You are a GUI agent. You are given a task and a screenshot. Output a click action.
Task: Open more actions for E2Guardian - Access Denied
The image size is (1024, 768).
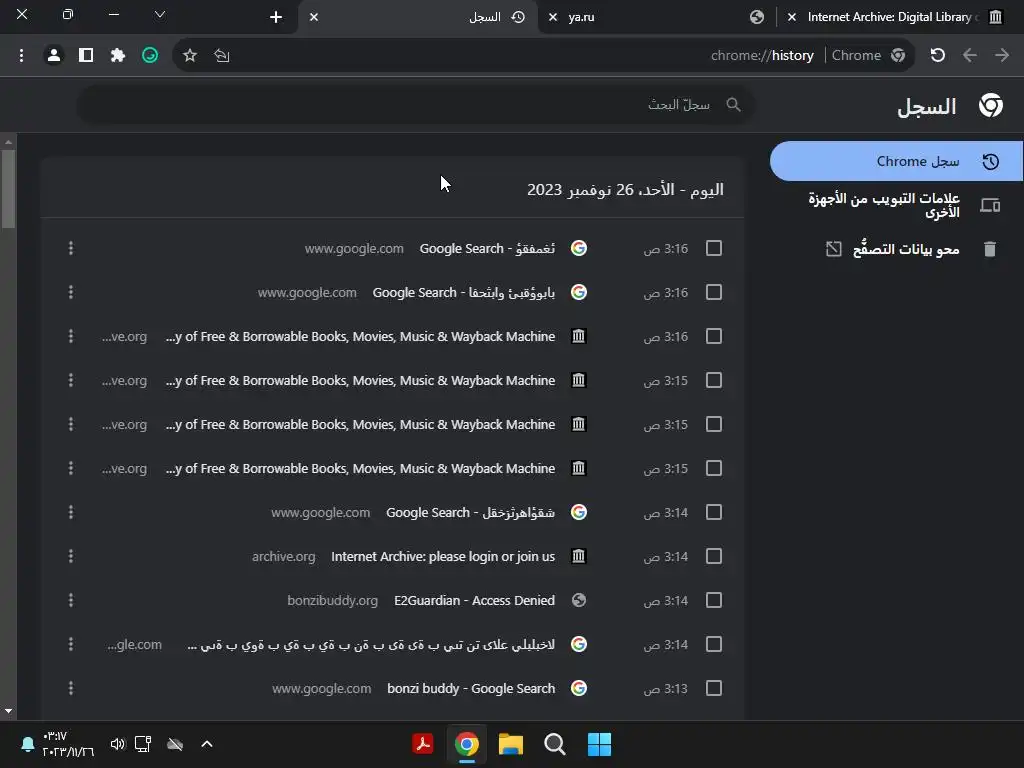pos(71,600)
